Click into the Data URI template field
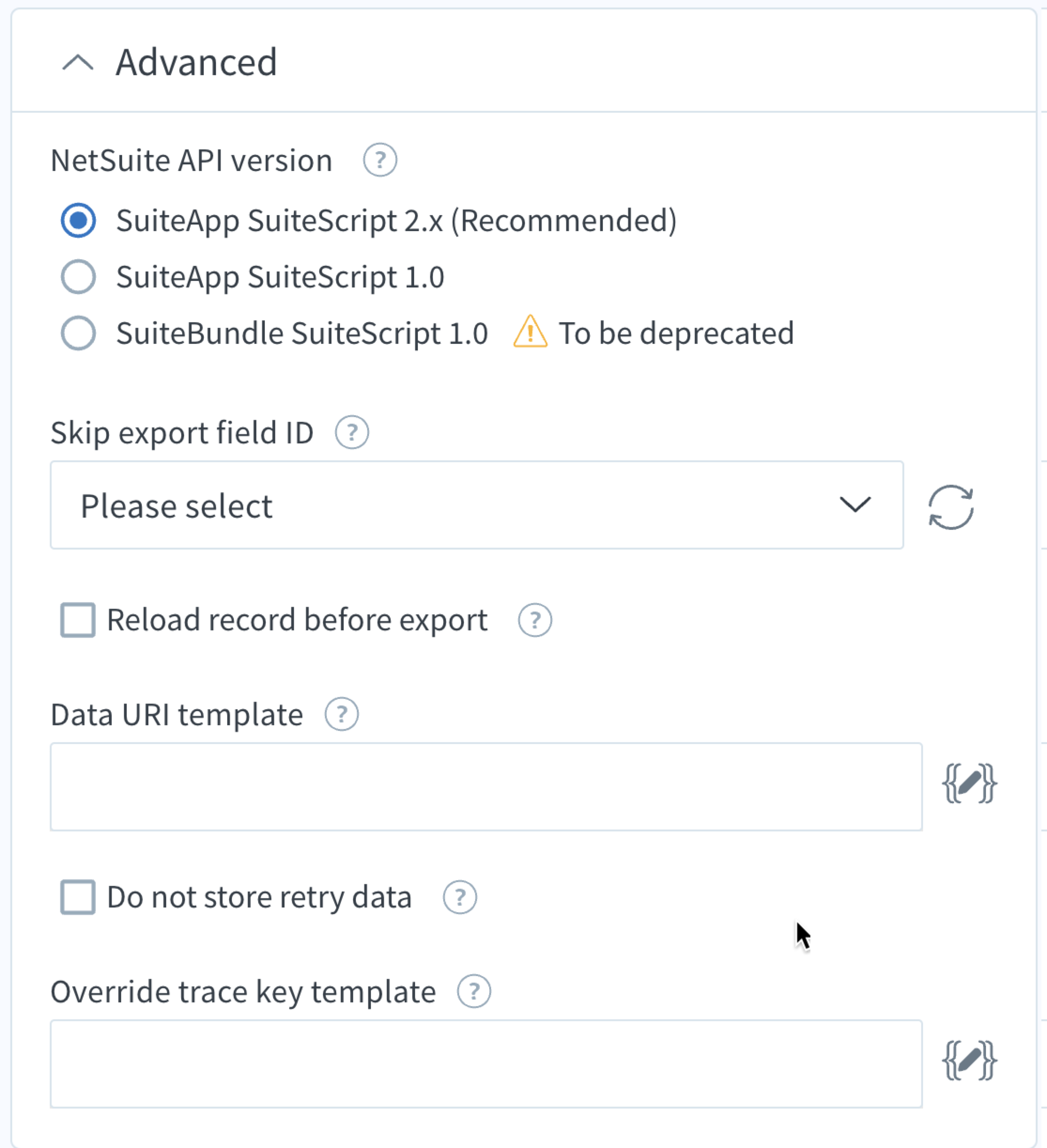The image size is (1047, 1148). [x=485, y=786]
